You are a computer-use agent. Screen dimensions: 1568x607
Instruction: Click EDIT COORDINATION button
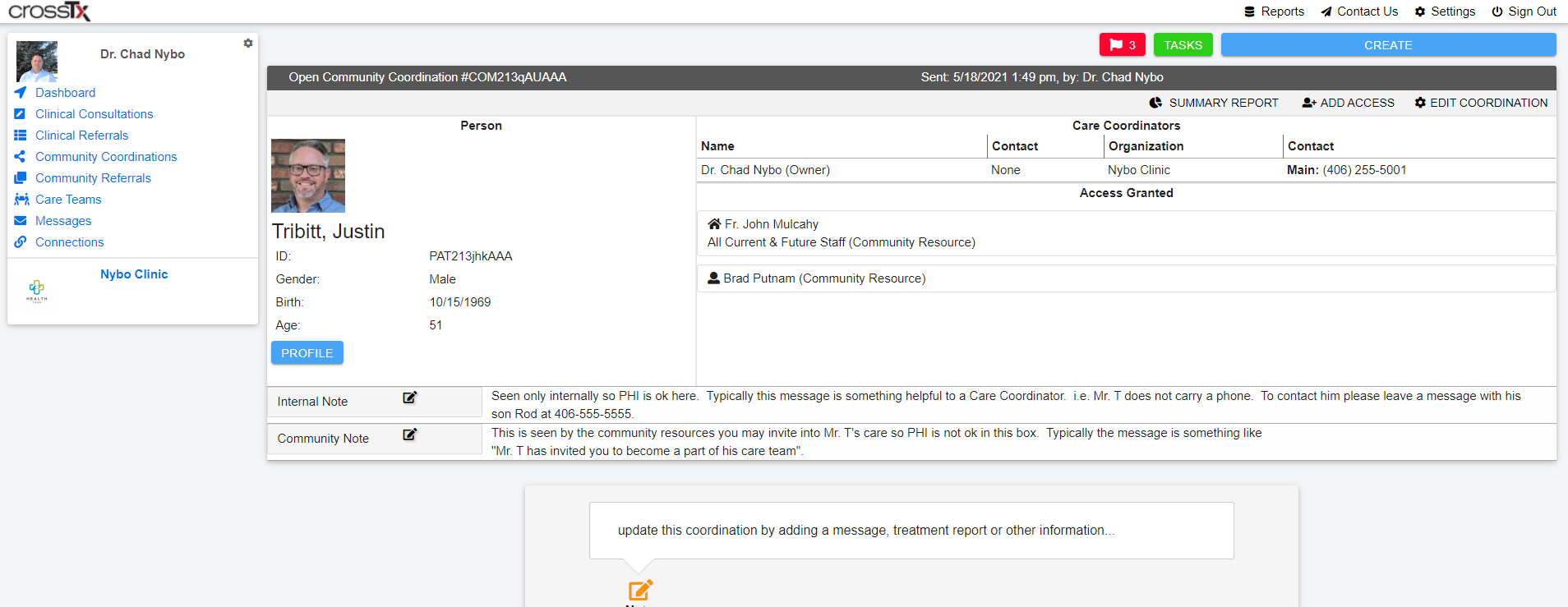click(x=1481, y=103)
